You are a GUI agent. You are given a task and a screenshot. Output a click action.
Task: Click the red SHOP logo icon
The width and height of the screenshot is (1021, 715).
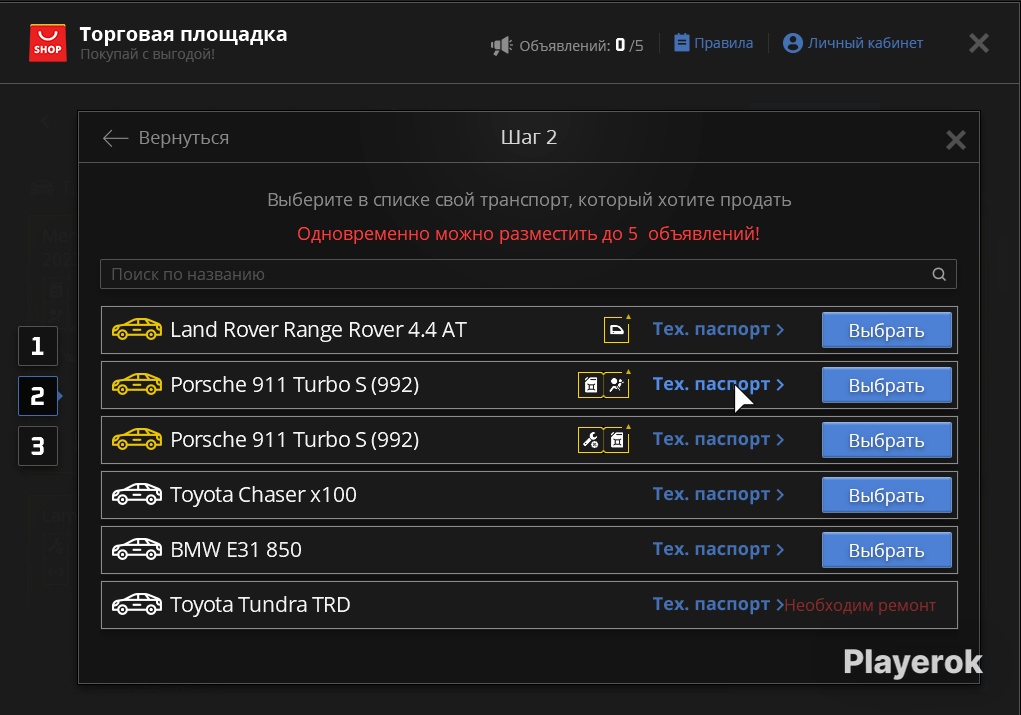(48, 43)
